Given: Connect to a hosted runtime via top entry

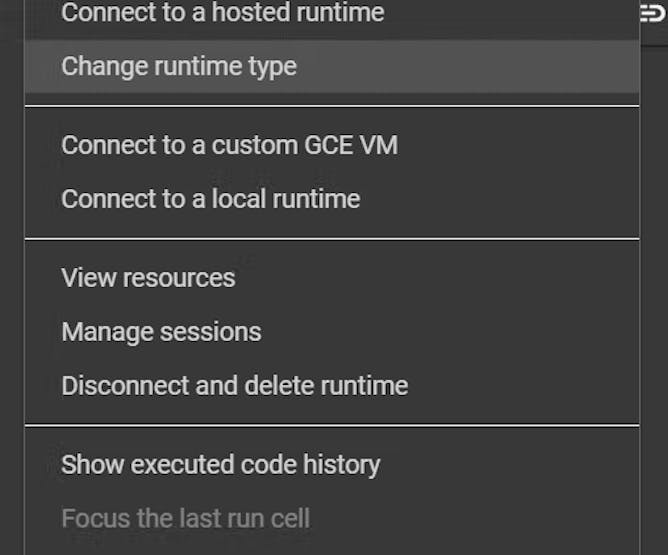Looking at the screenshot, I should (x=222, y=13).
